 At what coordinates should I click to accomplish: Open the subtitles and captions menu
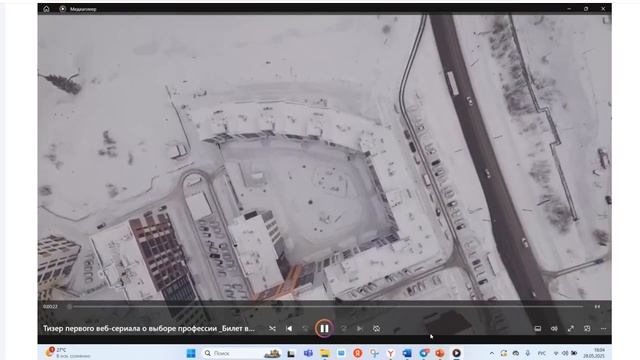tap(538, 329)
